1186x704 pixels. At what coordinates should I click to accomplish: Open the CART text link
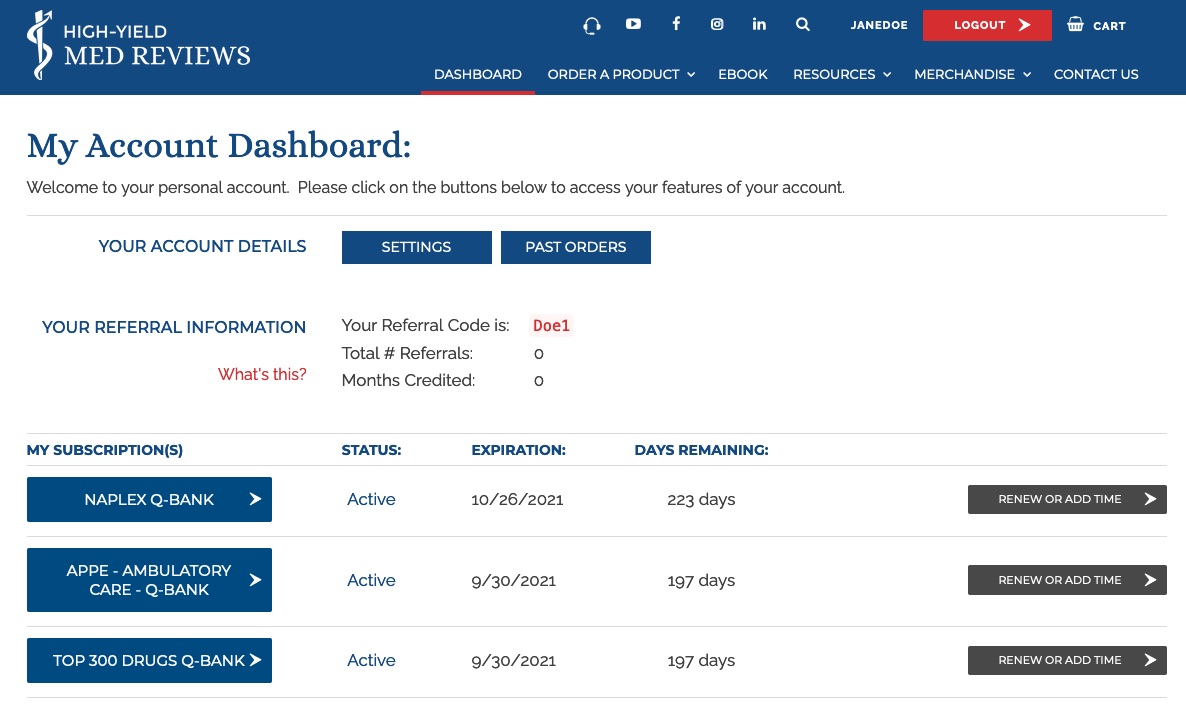point(1109,26)
